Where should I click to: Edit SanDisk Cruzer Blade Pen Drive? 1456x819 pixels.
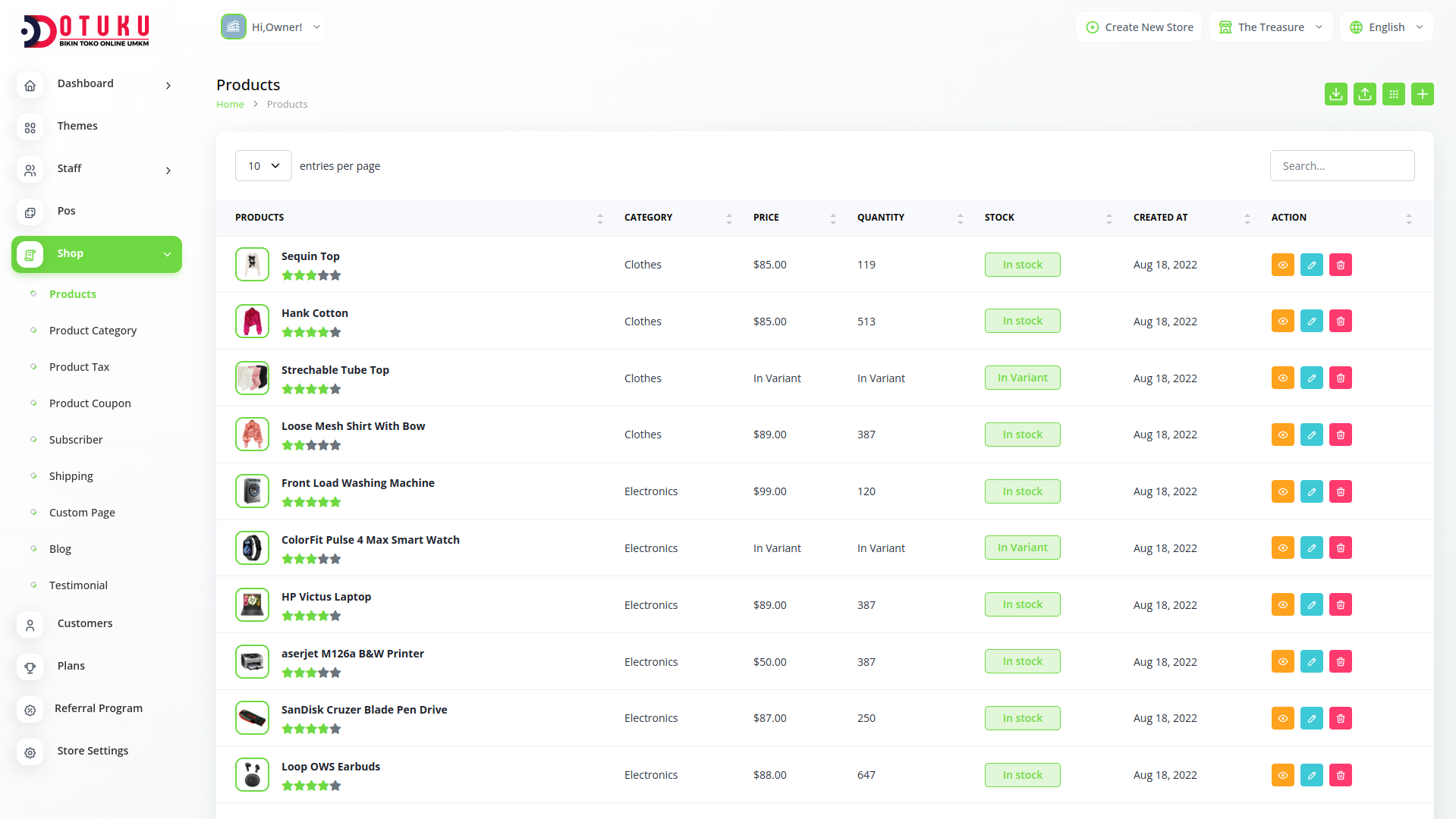(1311, 718)
